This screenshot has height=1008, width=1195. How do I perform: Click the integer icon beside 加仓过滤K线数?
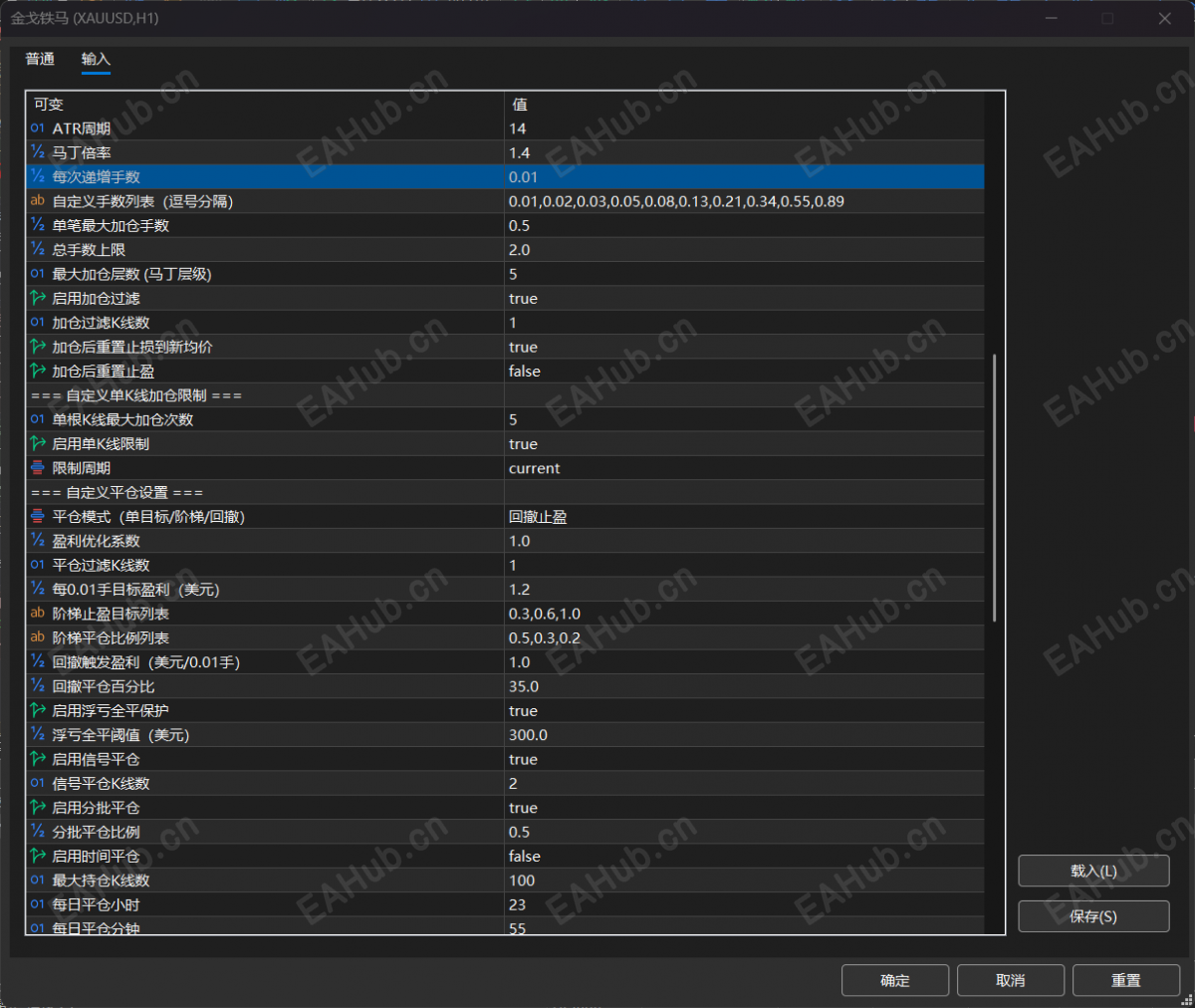[x=38, y=323]
